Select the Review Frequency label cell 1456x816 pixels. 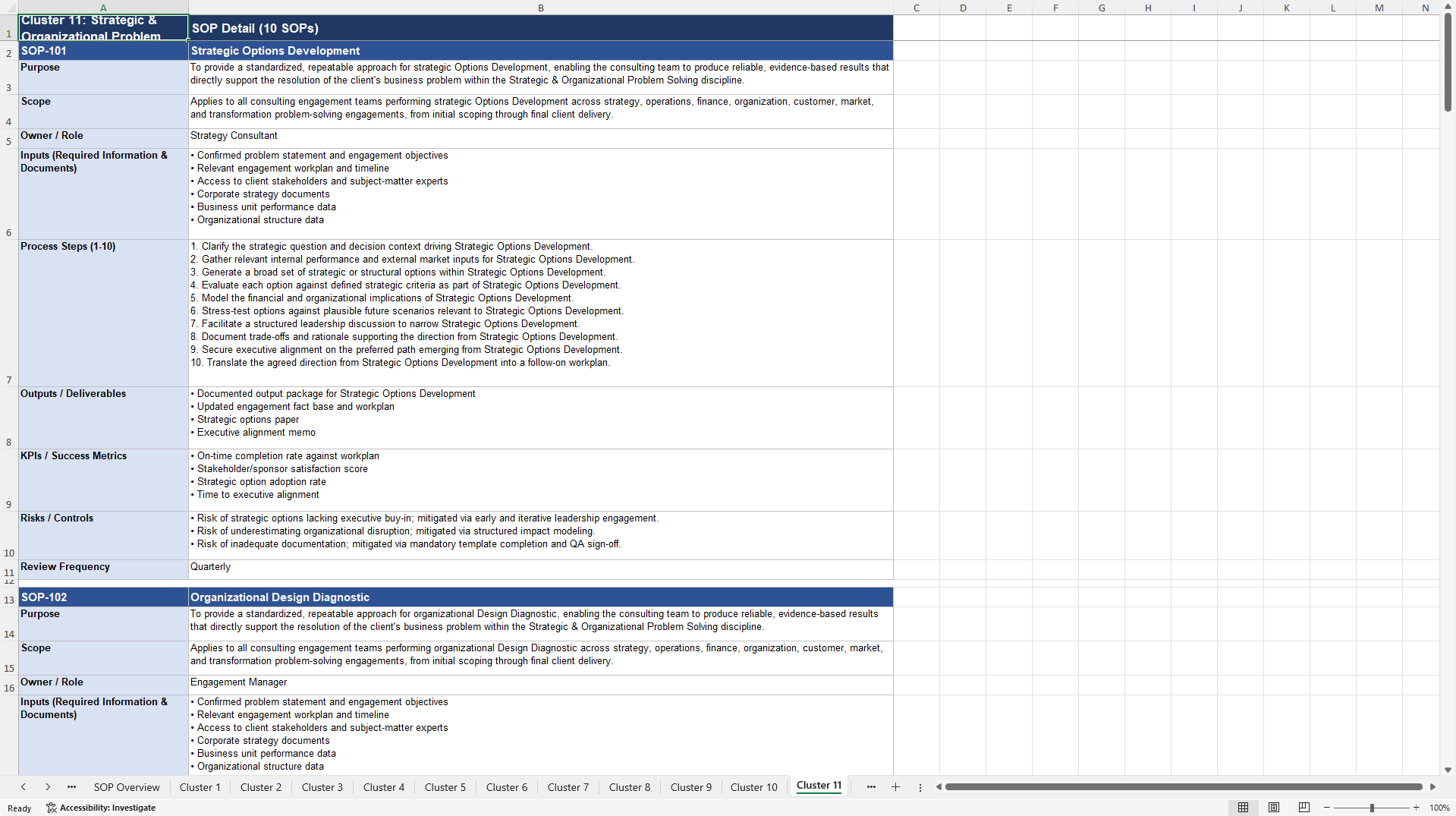(x=103, y=569)
